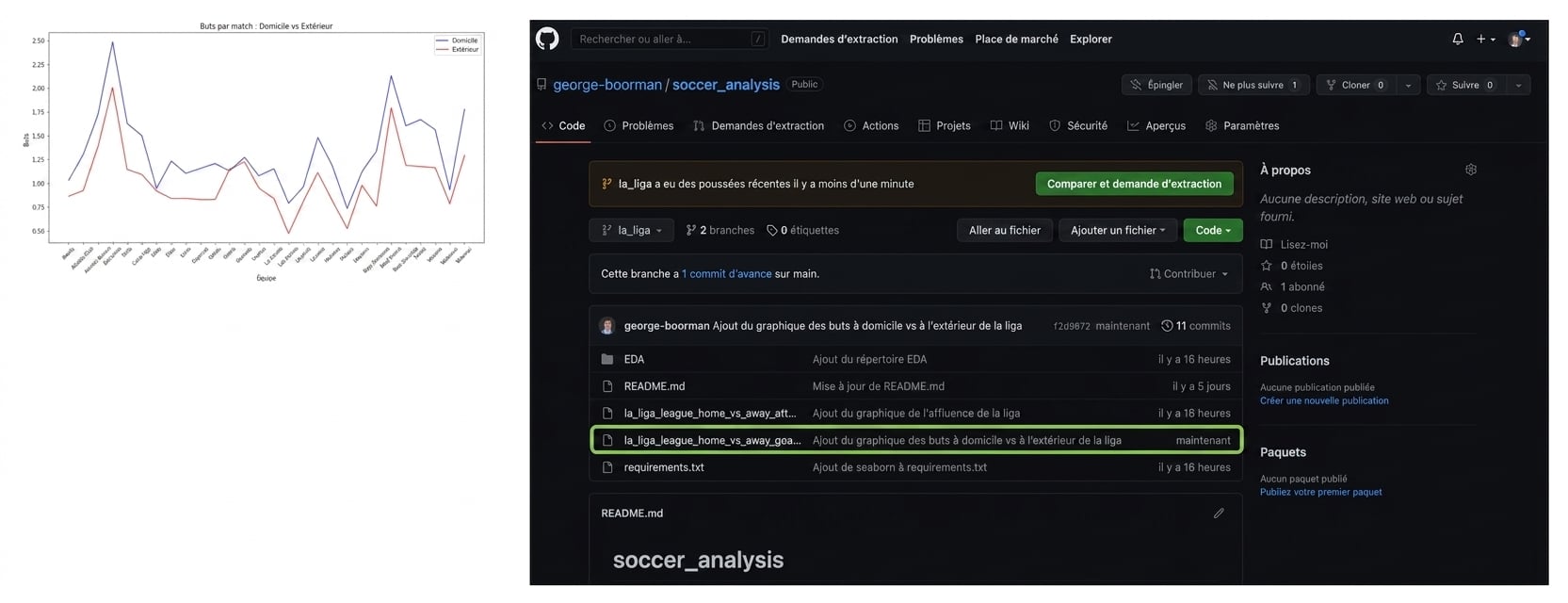
Task: Click 'Créer une nouvelle publication' link
Action: [x=1324, y=400]
